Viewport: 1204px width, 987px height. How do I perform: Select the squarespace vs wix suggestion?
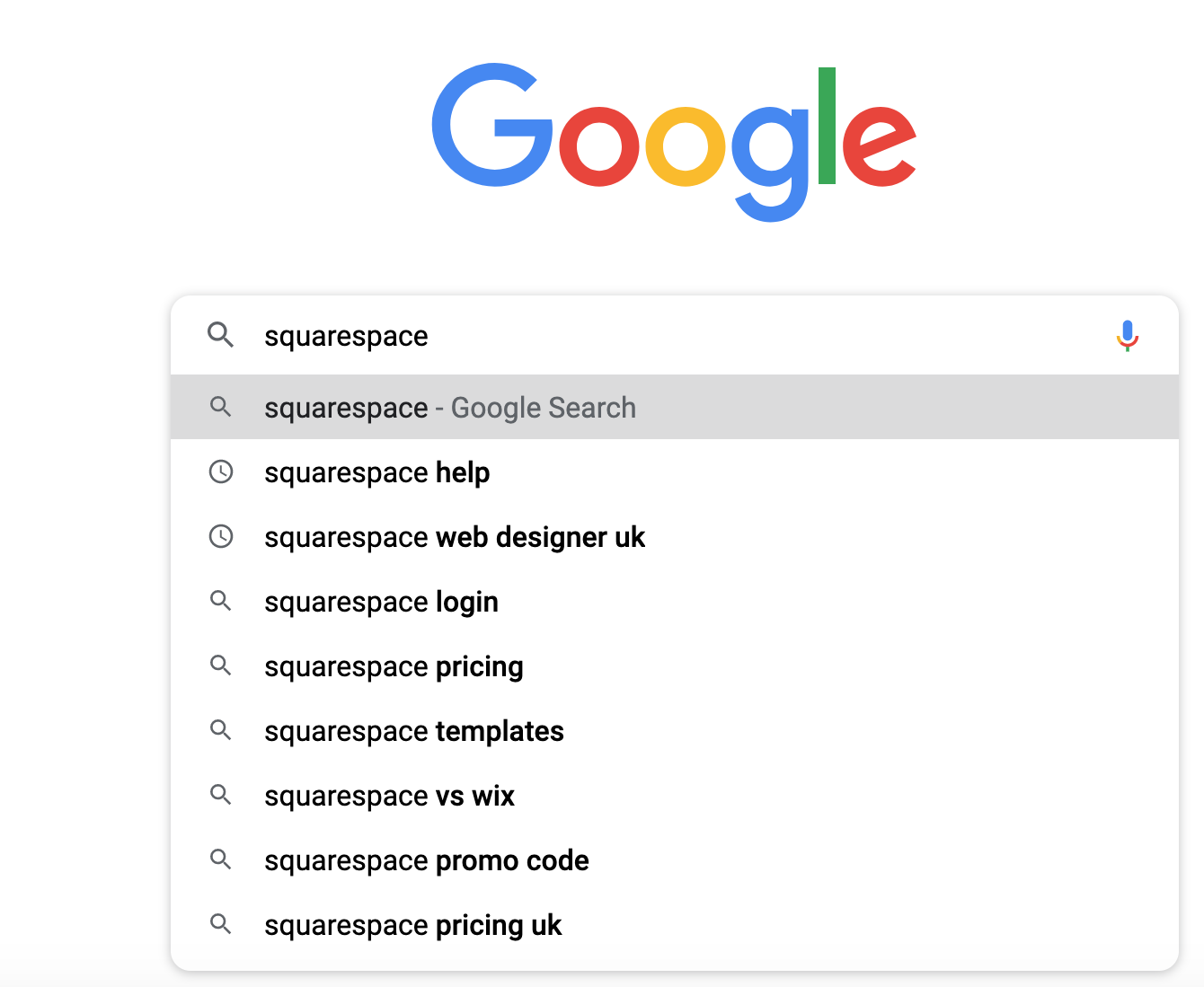[x=389, y=796]
